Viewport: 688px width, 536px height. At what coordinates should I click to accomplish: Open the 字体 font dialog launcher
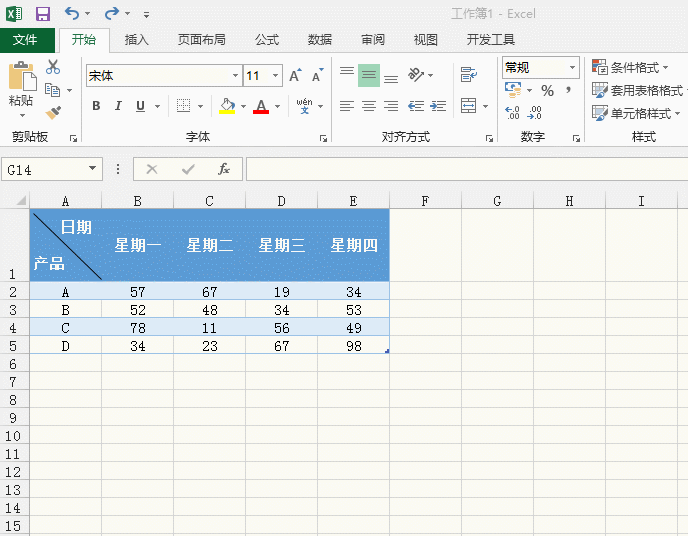323,139
